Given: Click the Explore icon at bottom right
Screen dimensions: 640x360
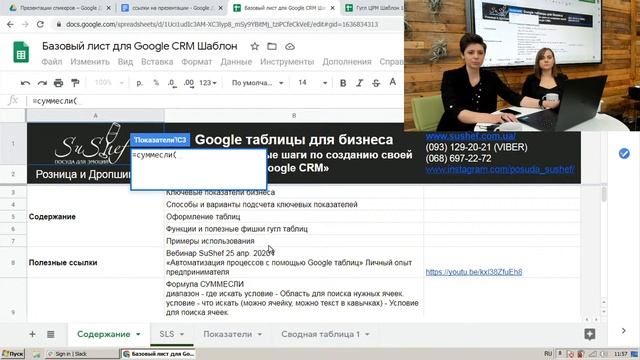Looking at the screenshot, I should [x=589, y=334].
